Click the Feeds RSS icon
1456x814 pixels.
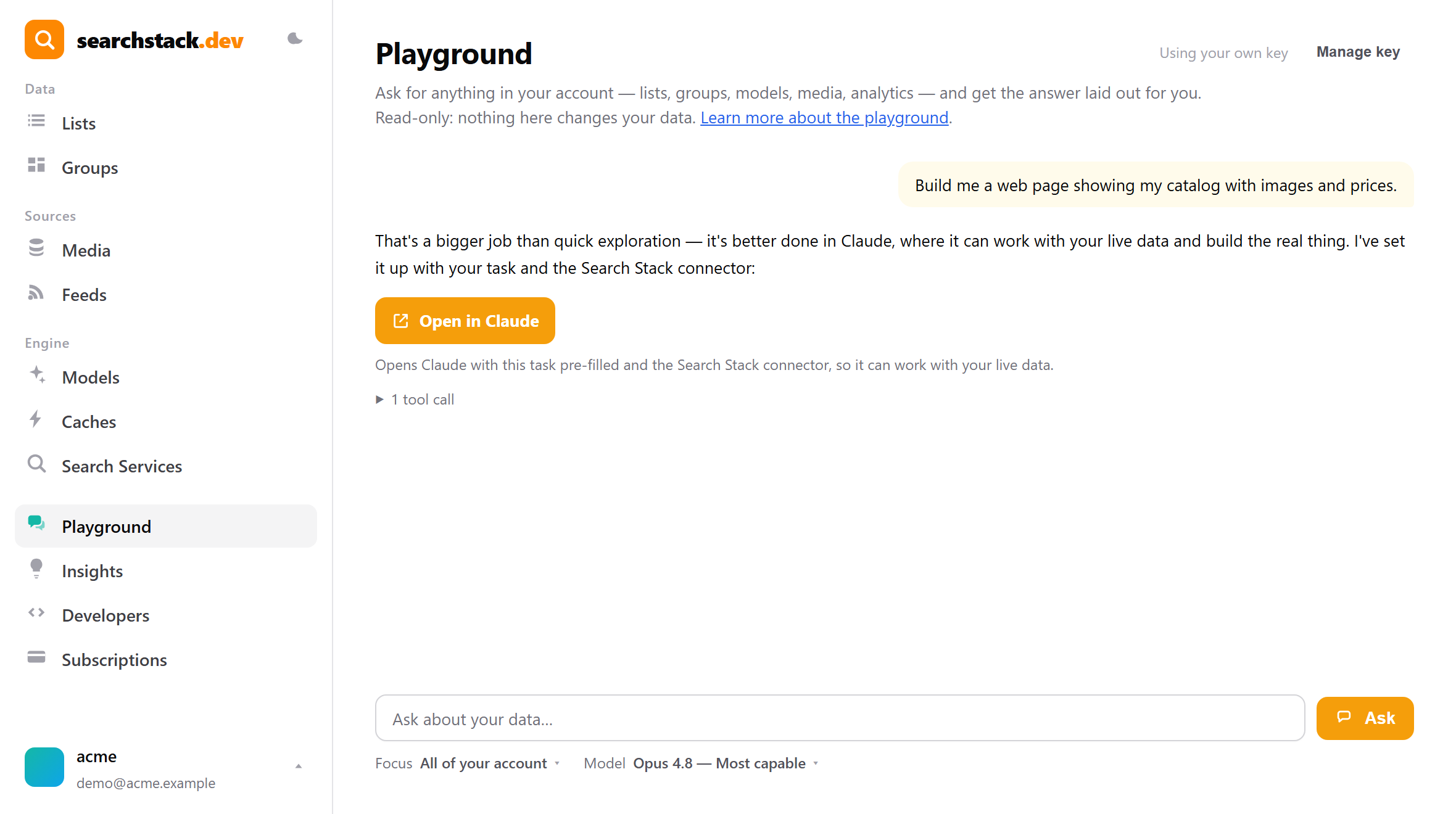[x=36, y=292]
